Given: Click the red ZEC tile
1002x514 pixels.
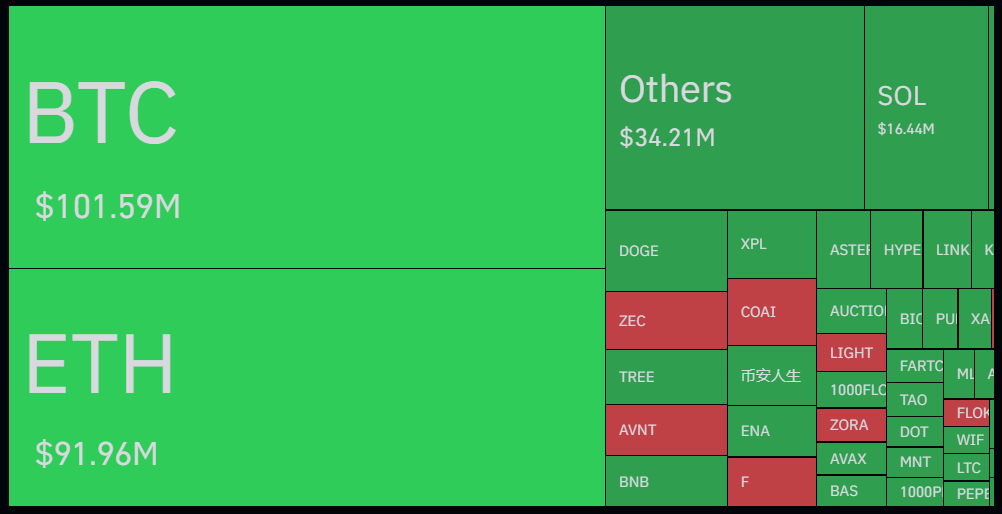Looking at the screenshot, I should coord(666,320).
